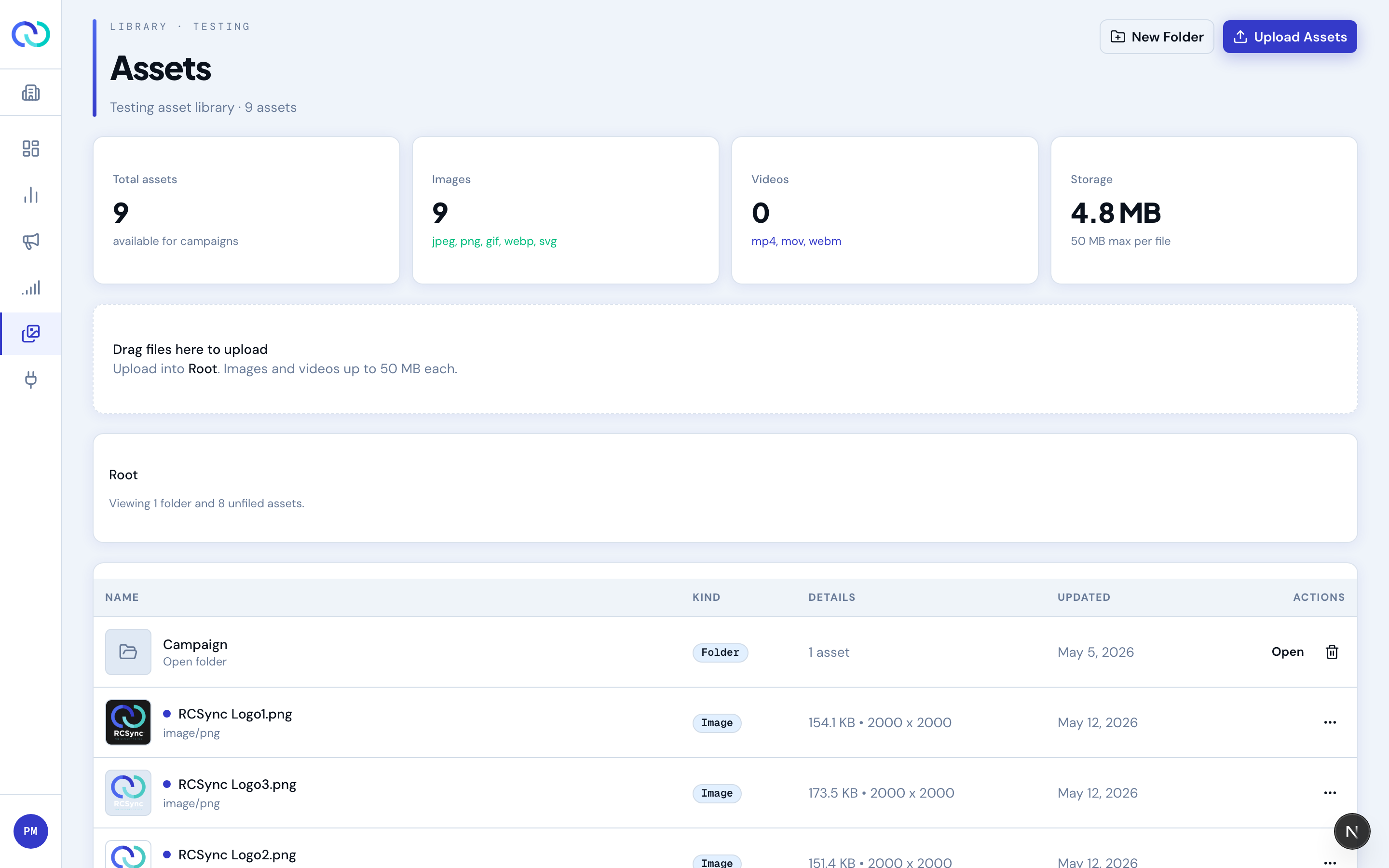Click the RCSync logo in sidebar
Screen dimensions: 1389x868
coord(30,34)
